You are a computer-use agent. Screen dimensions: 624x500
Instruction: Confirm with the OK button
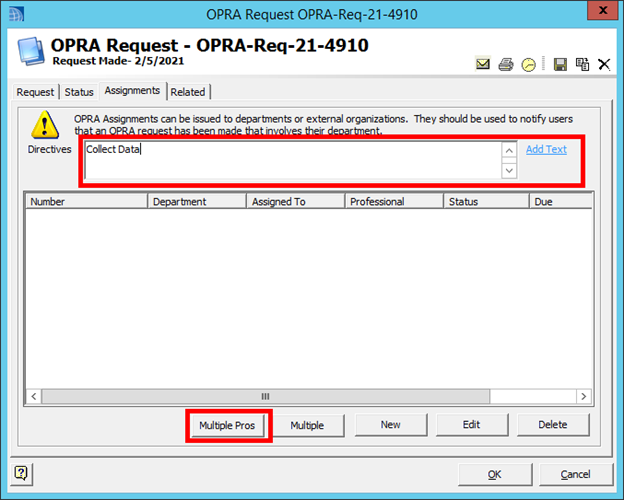point(495,475)
